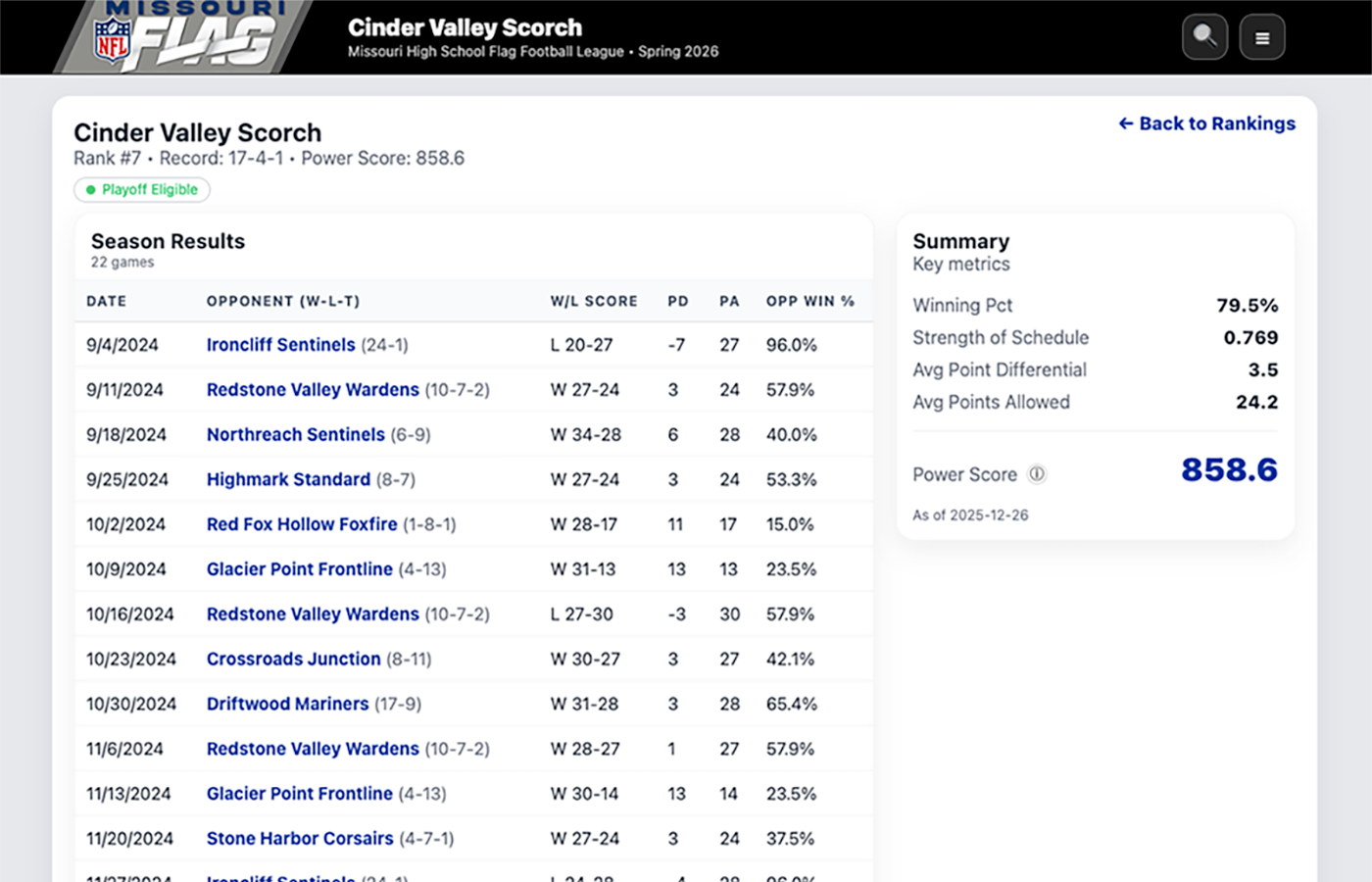
Task: View the Glacier Point Frontline team link
Action: tap(299, 569)
